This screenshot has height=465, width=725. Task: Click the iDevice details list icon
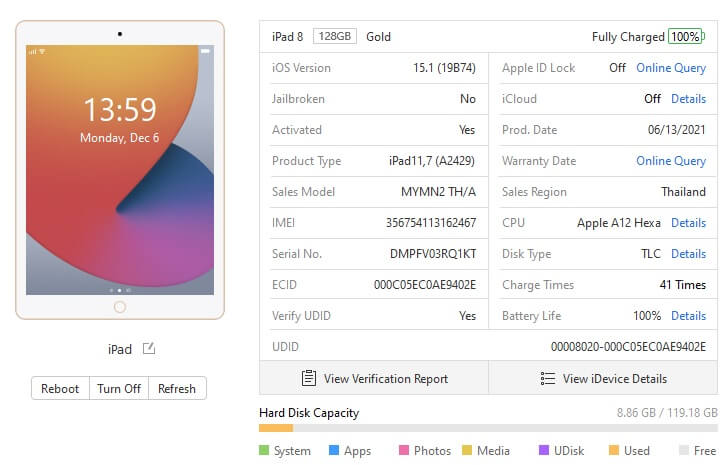(x=547, y=379)
